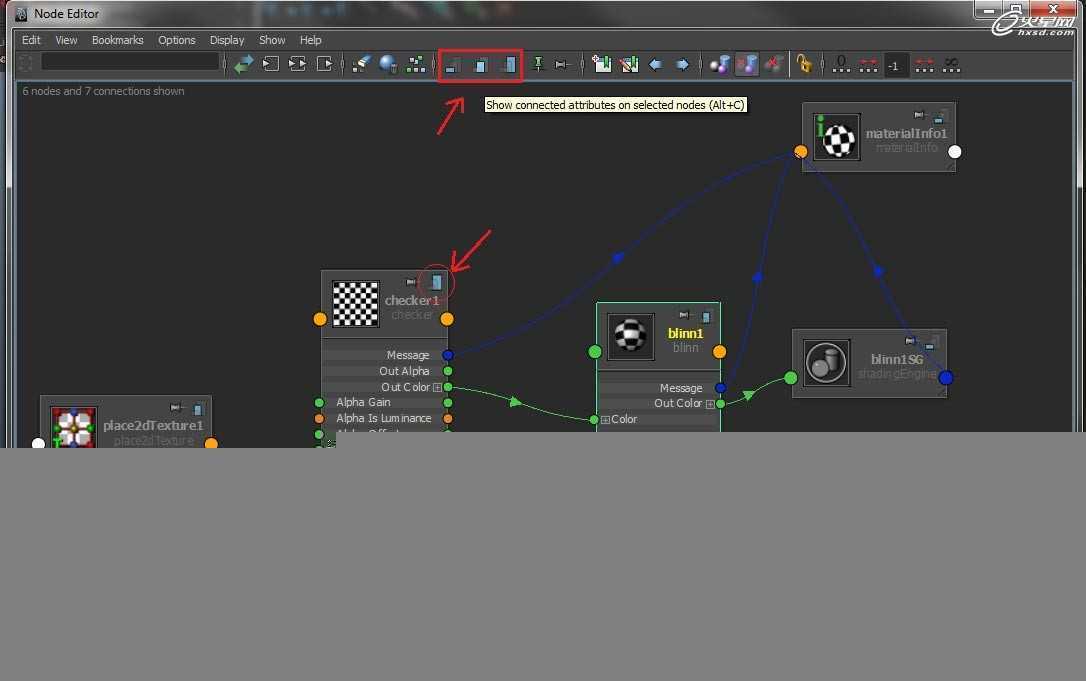Expand Color attribute on blinn1
The image size is (1086, 681).
pyautogui.click(x=605, y=420)
